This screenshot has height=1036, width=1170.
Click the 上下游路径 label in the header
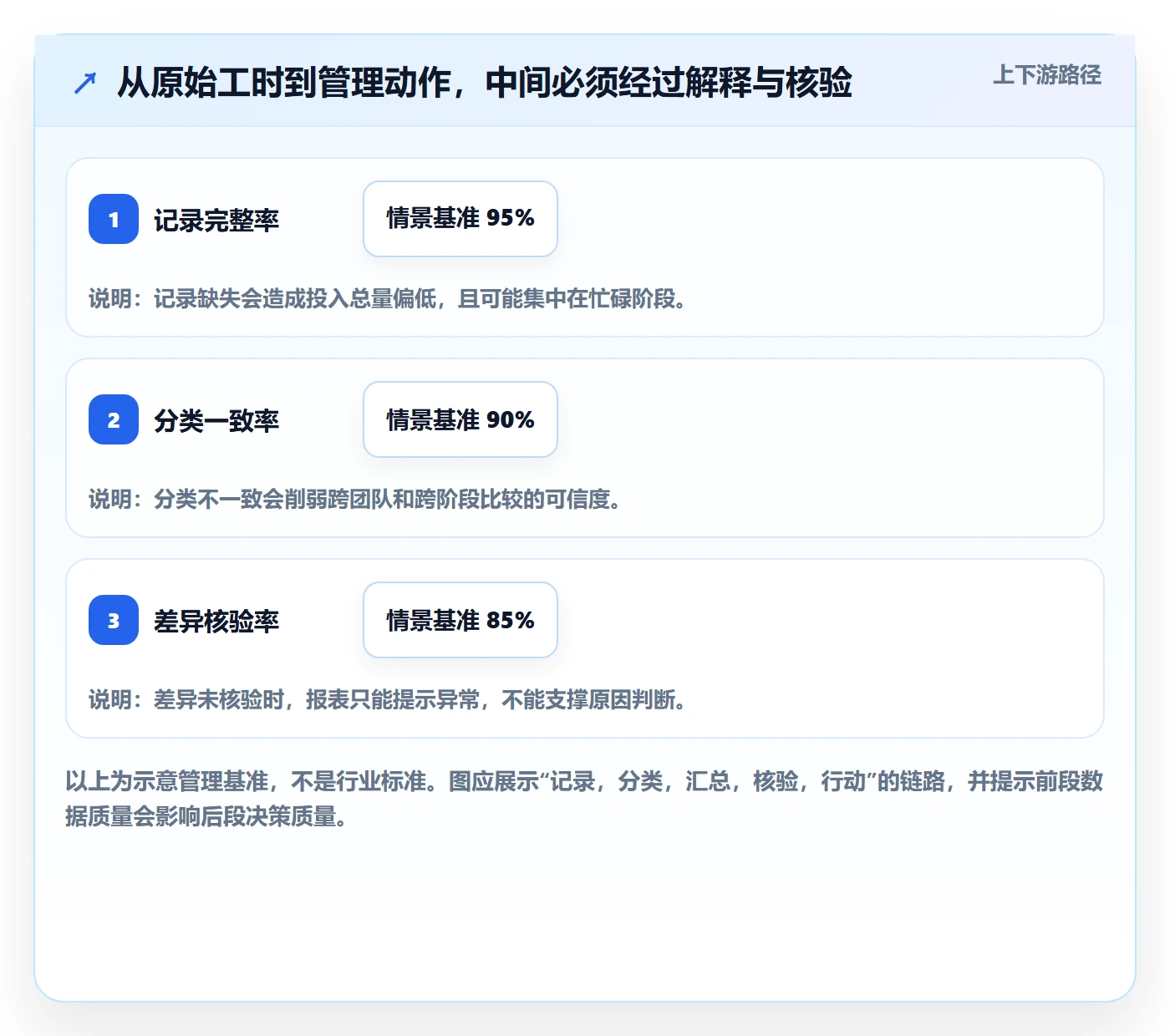1047,75
